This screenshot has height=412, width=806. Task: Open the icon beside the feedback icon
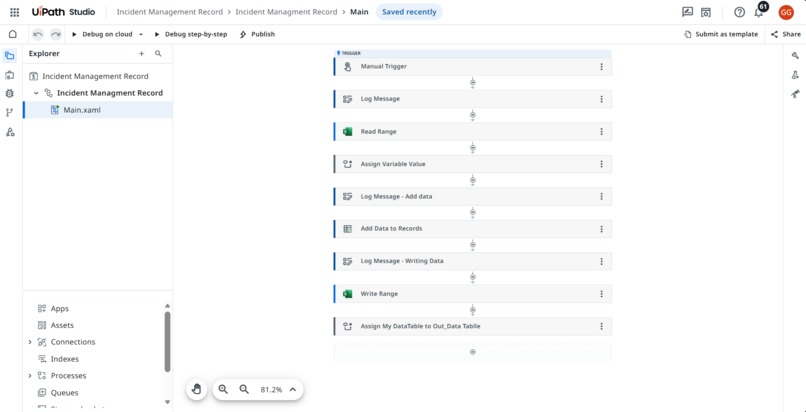(706, 12)
